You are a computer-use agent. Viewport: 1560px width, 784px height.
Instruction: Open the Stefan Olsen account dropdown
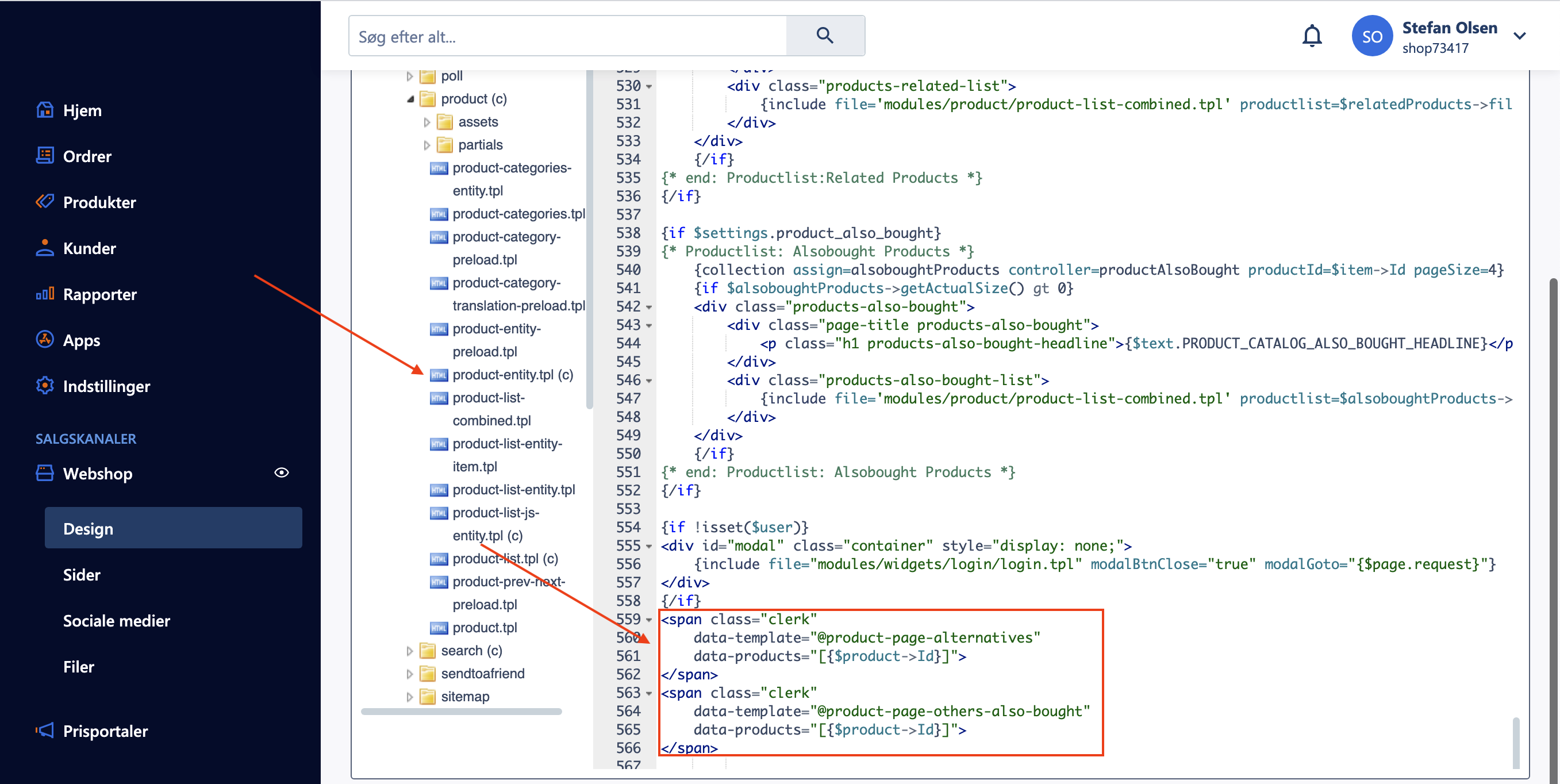[x=1519, y=36]
